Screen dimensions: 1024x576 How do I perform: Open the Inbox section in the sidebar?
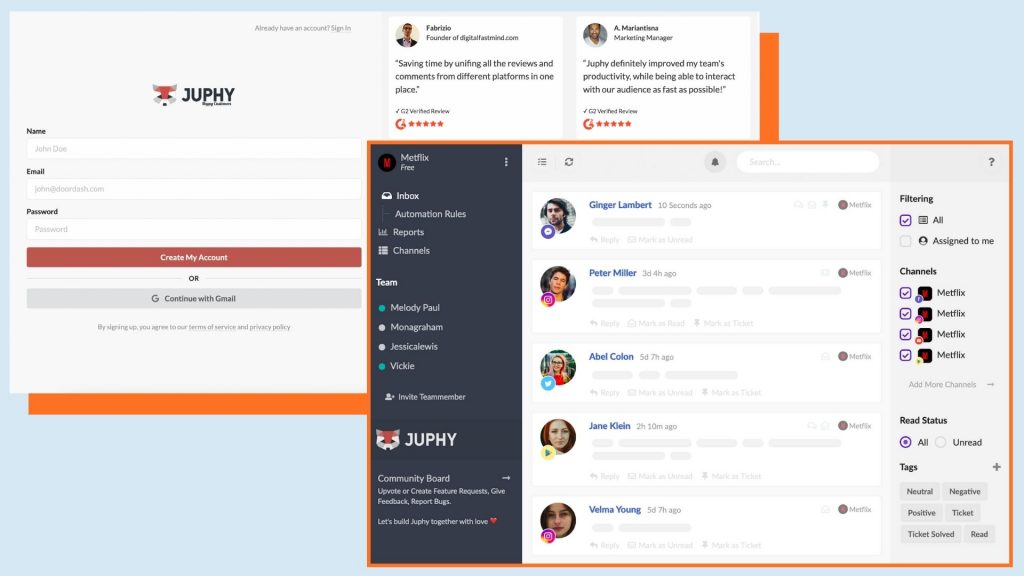pyautogui.click(x=400, y=196)
